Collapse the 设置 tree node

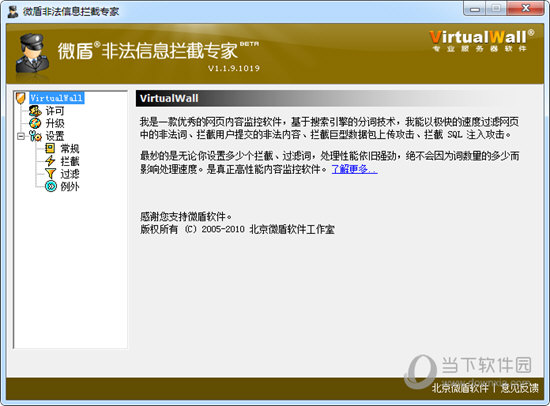(21, 136)
